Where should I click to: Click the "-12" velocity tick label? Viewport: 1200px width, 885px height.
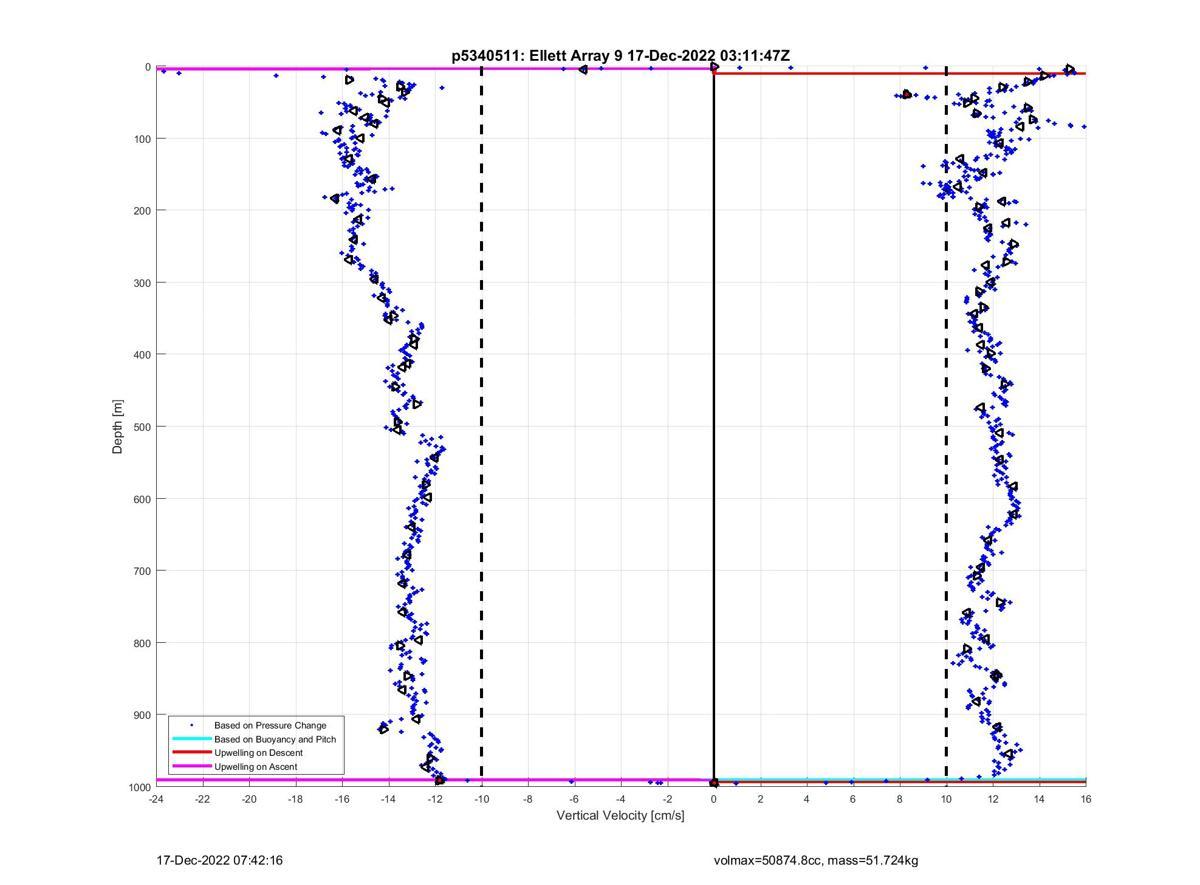point(435,799)
